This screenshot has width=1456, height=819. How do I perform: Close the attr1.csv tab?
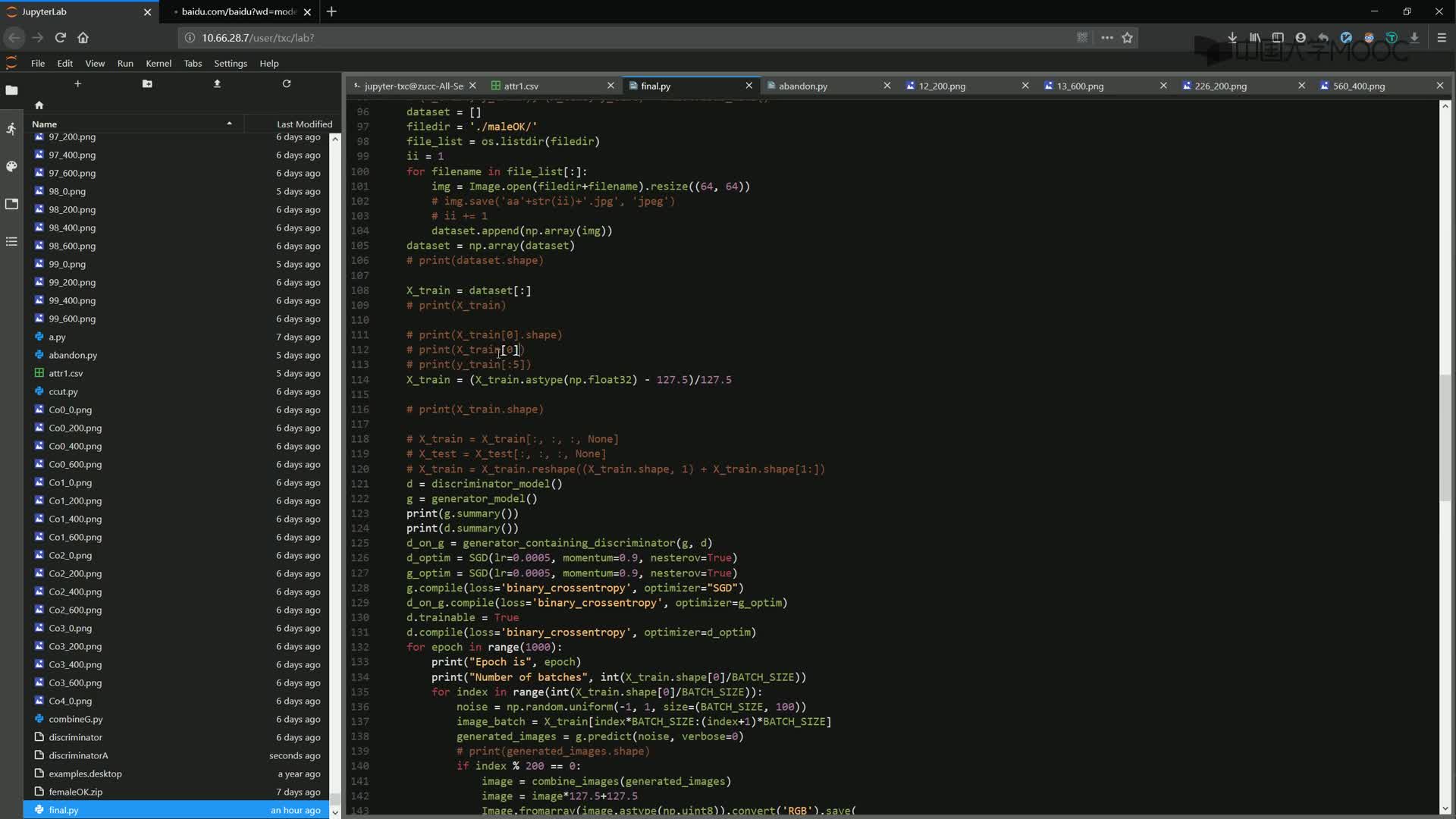(610, 86)
